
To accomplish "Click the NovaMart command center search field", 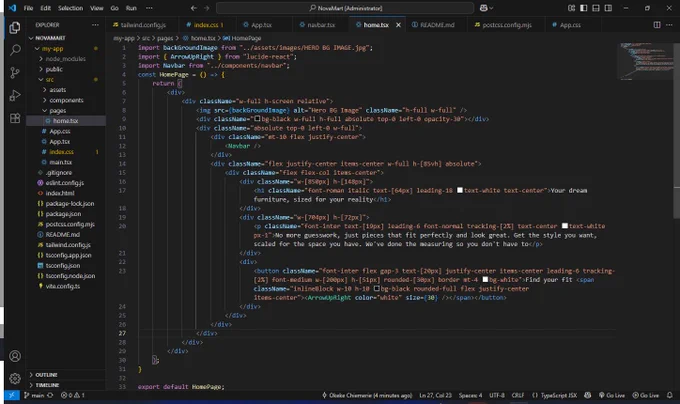I will click(345, 8).
